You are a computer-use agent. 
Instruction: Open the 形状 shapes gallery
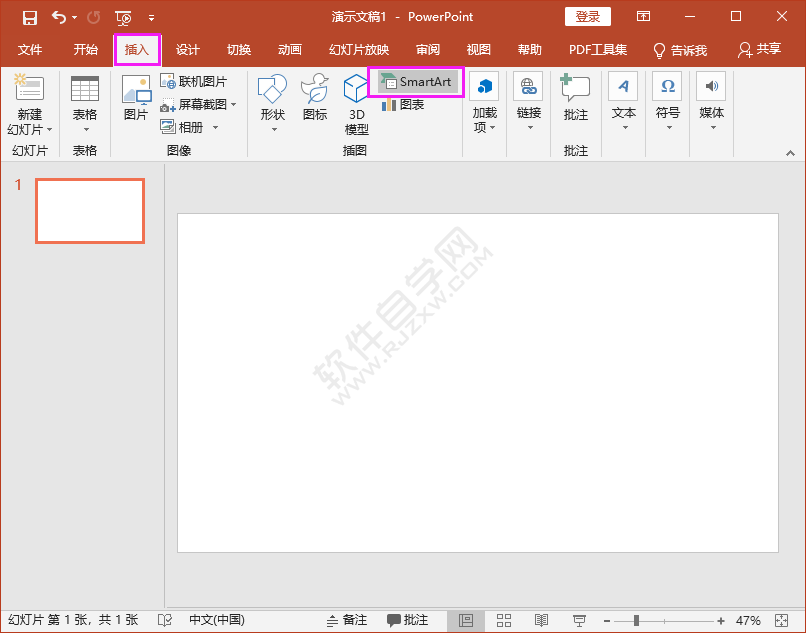pos(272,103)
